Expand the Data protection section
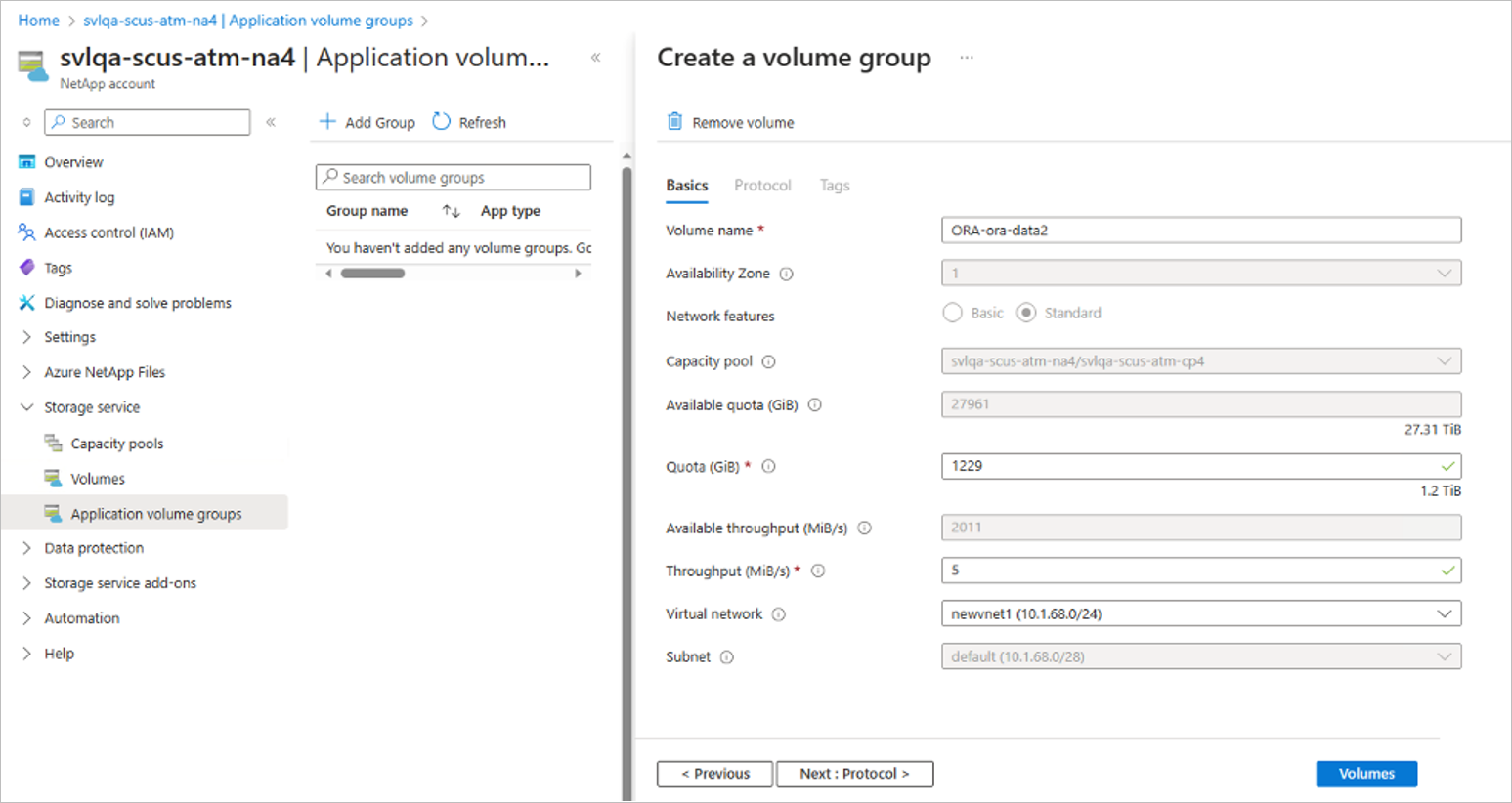1512x803 pixels. 26,548
